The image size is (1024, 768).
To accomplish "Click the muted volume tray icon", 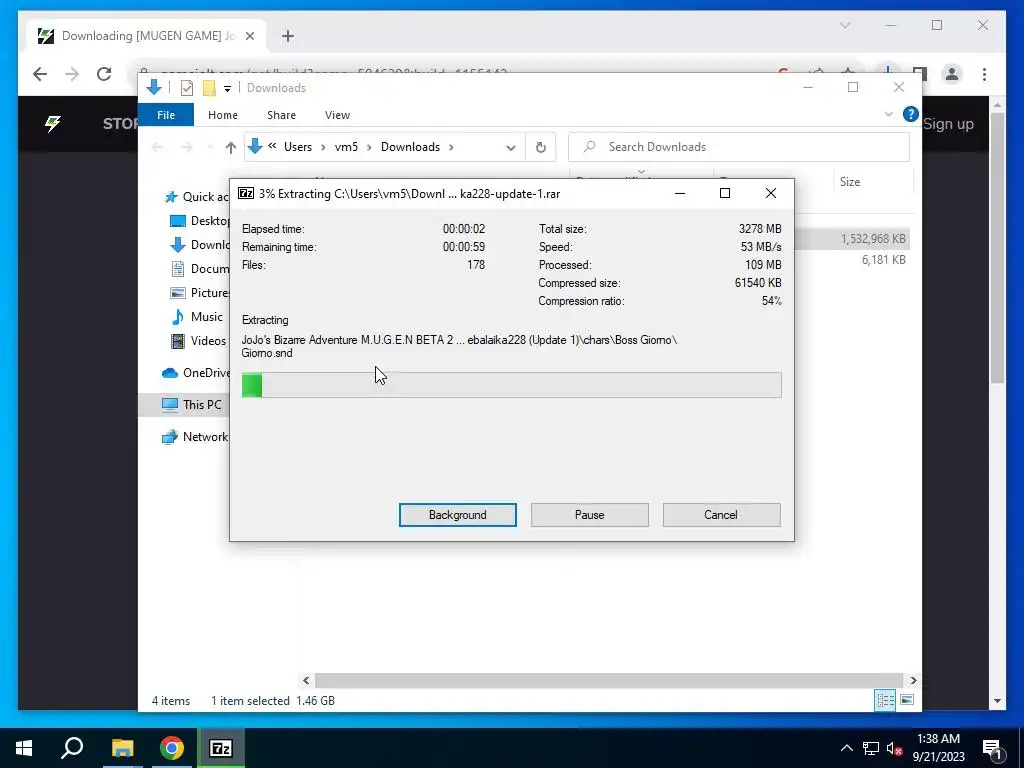I will [894, 748].
